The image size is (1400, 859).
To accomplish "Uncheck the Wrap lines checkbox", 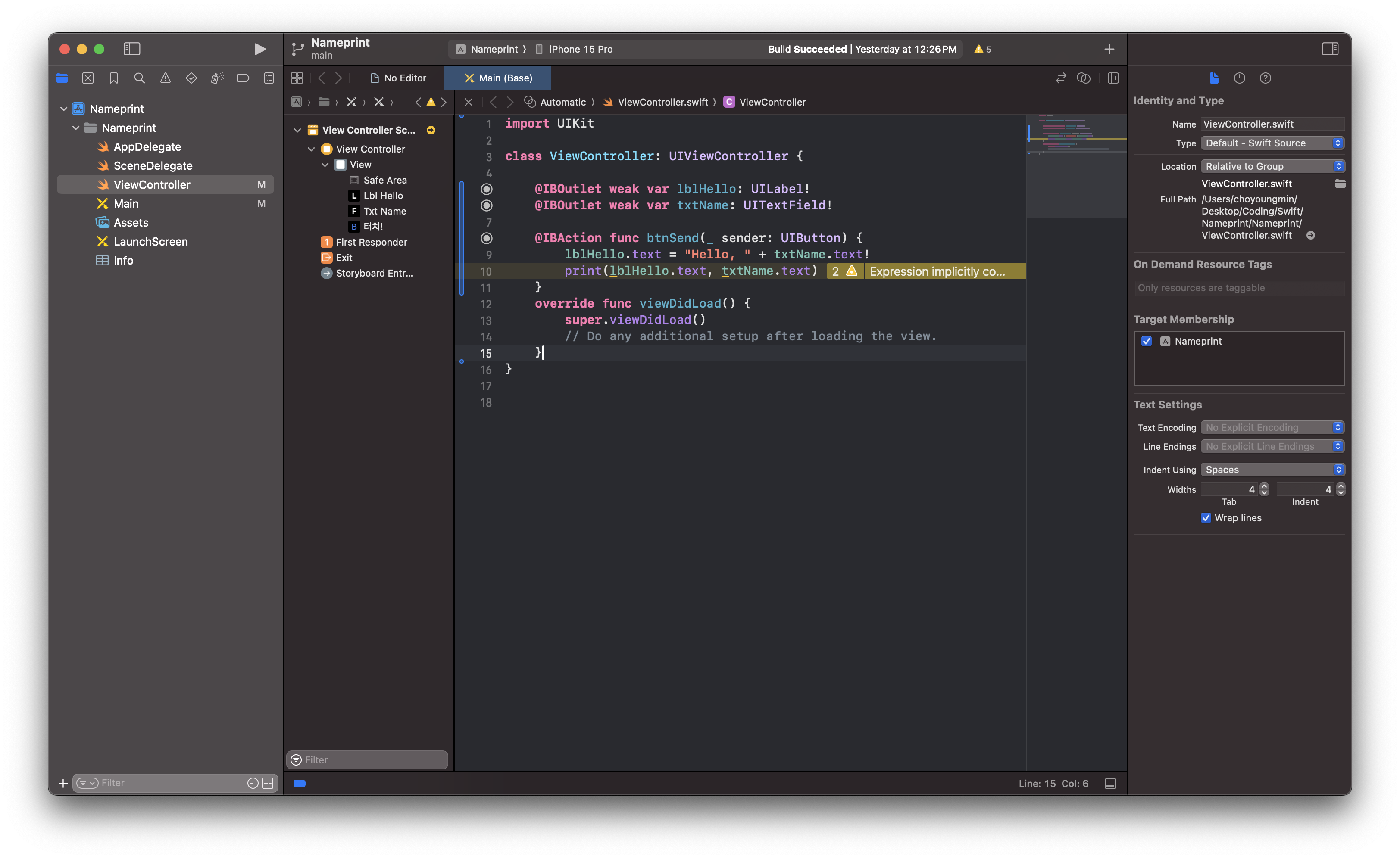I will 1206,517.
